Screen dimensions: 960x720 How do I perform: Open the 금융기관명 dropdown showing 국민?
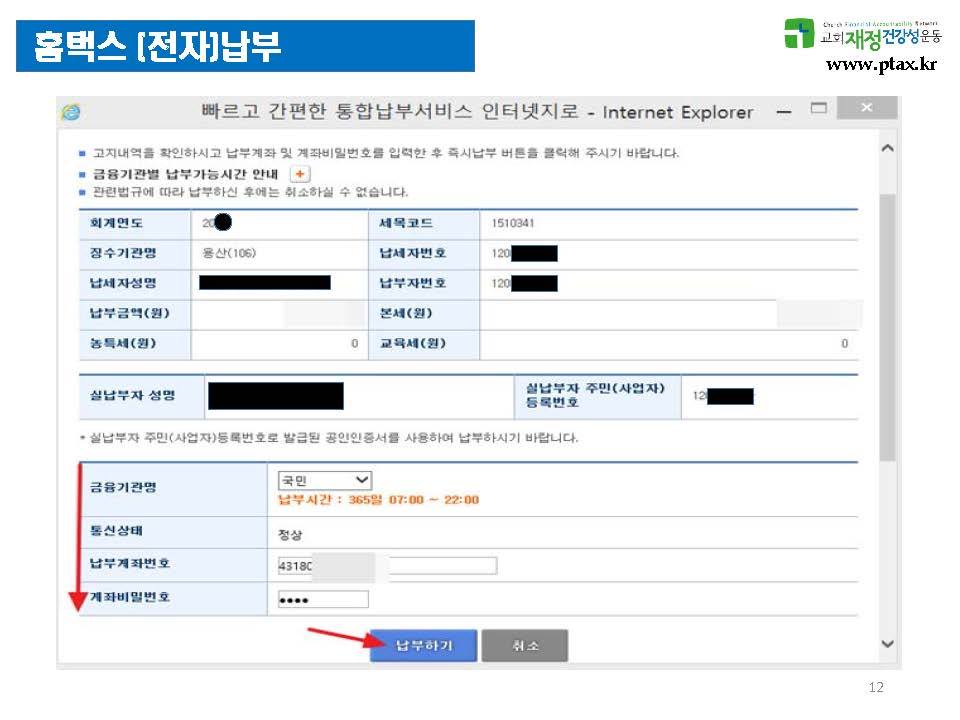tap(324, 480)
